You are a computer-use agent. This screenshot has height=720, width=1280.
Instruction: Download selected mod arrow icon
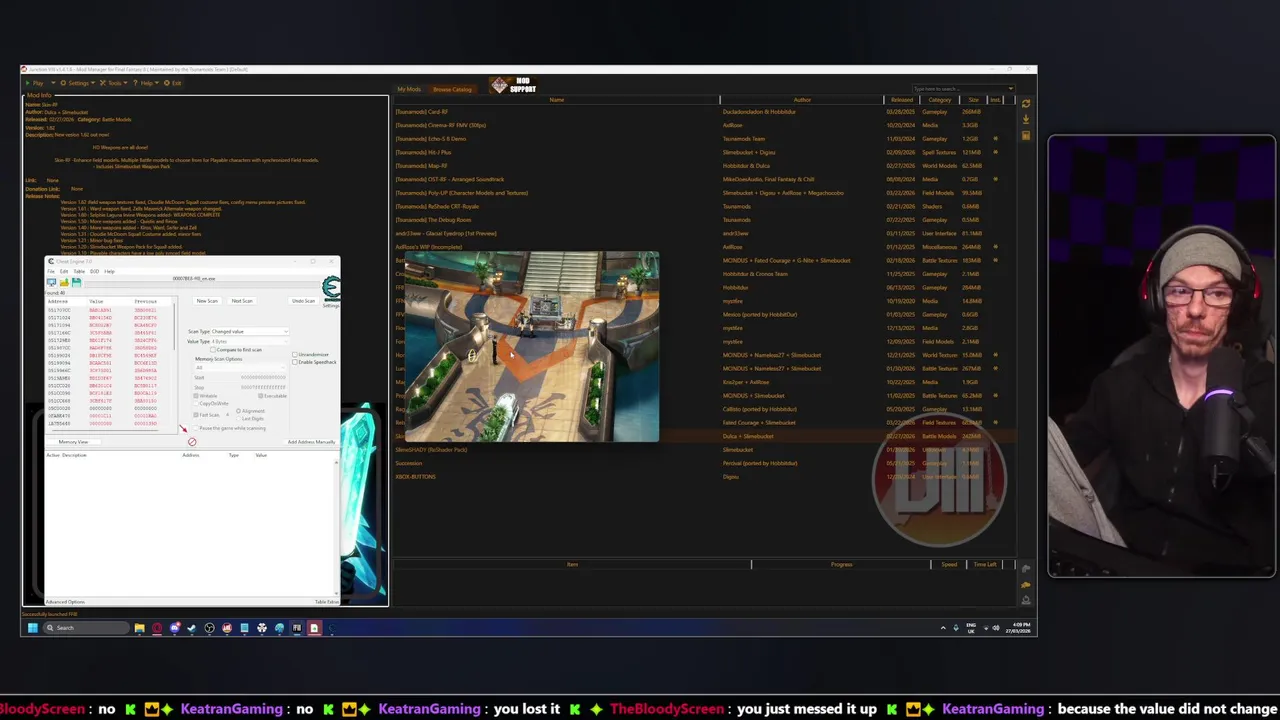tap(1026, 119)
